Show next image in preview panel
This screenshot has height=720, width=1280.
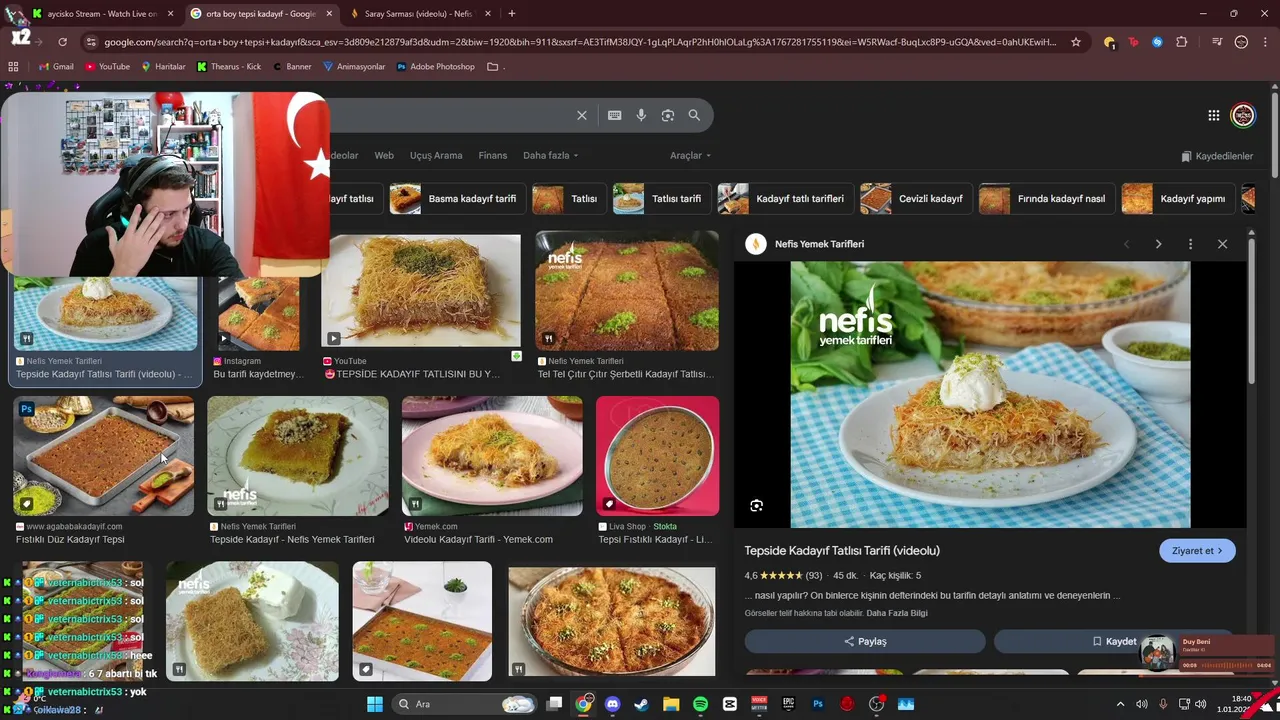(x=1158, y=244)
